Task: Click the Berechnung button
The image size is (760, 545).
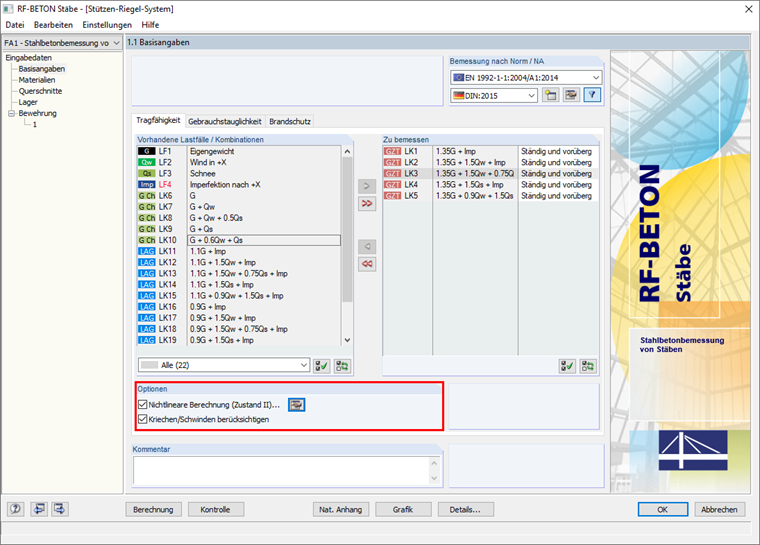Action: point(153,510)
